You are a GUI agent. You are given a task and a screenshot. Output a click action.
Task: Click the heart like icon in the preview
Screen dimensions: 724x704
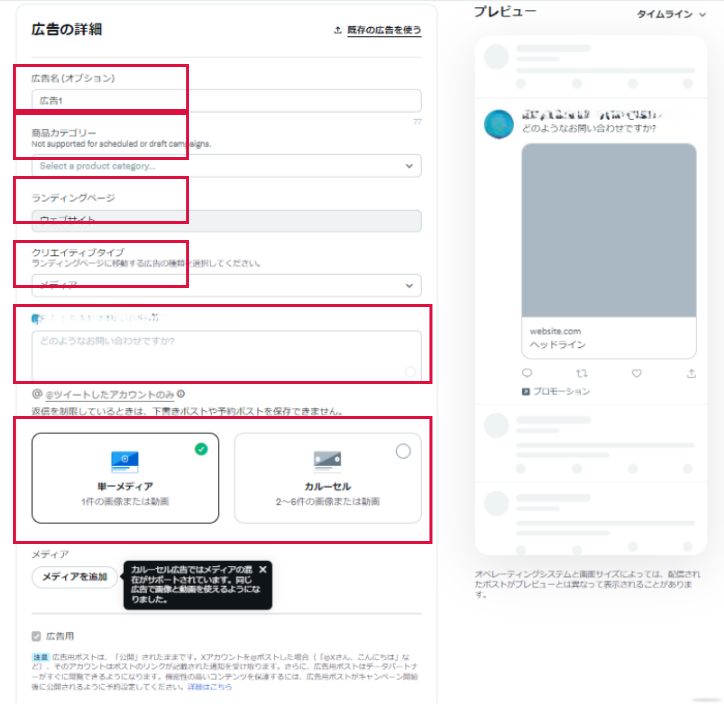coord(636,373)
